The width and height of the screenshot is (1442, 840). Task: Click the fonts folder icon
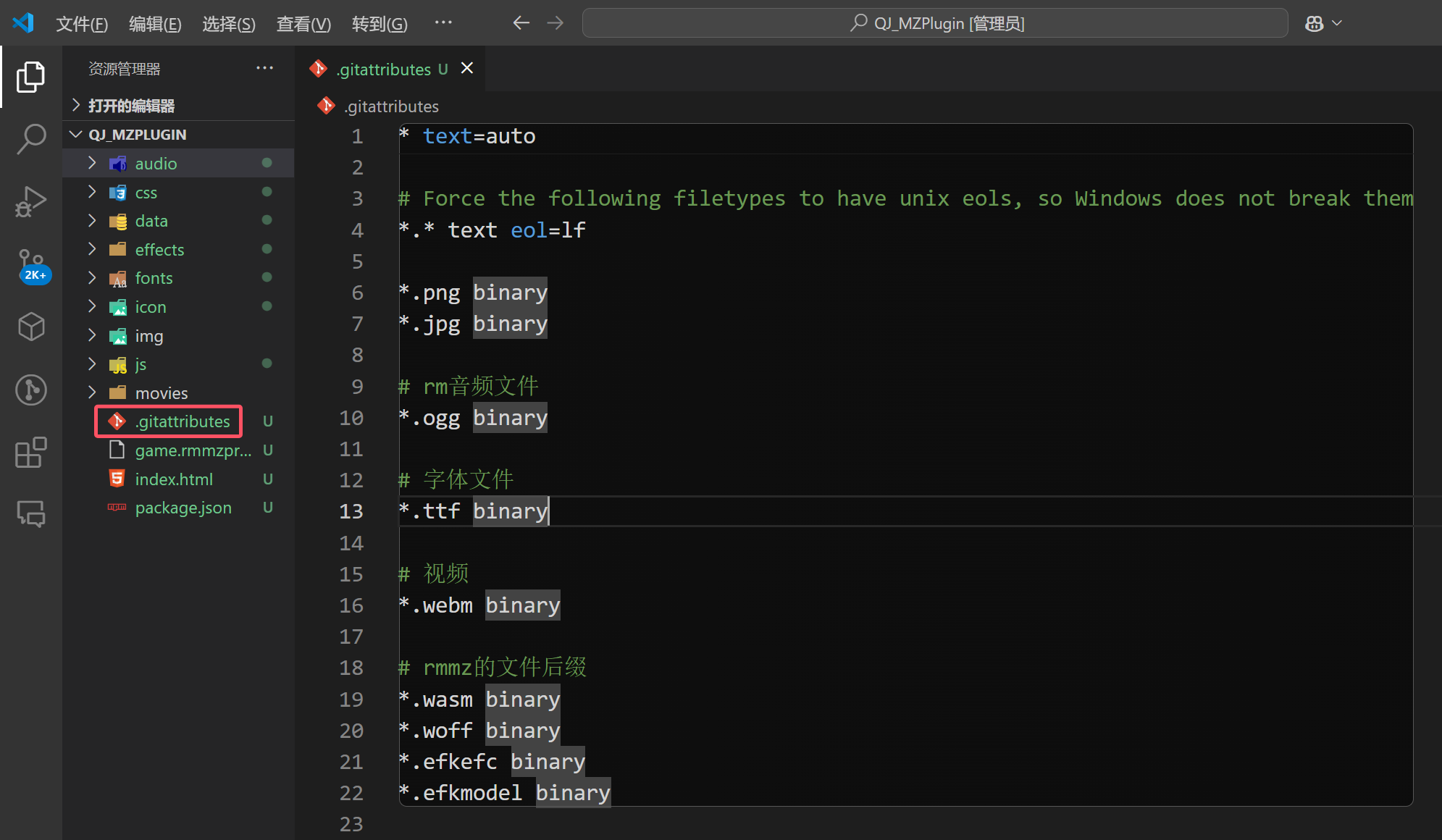pyautogui.click(x=117, y=278)
